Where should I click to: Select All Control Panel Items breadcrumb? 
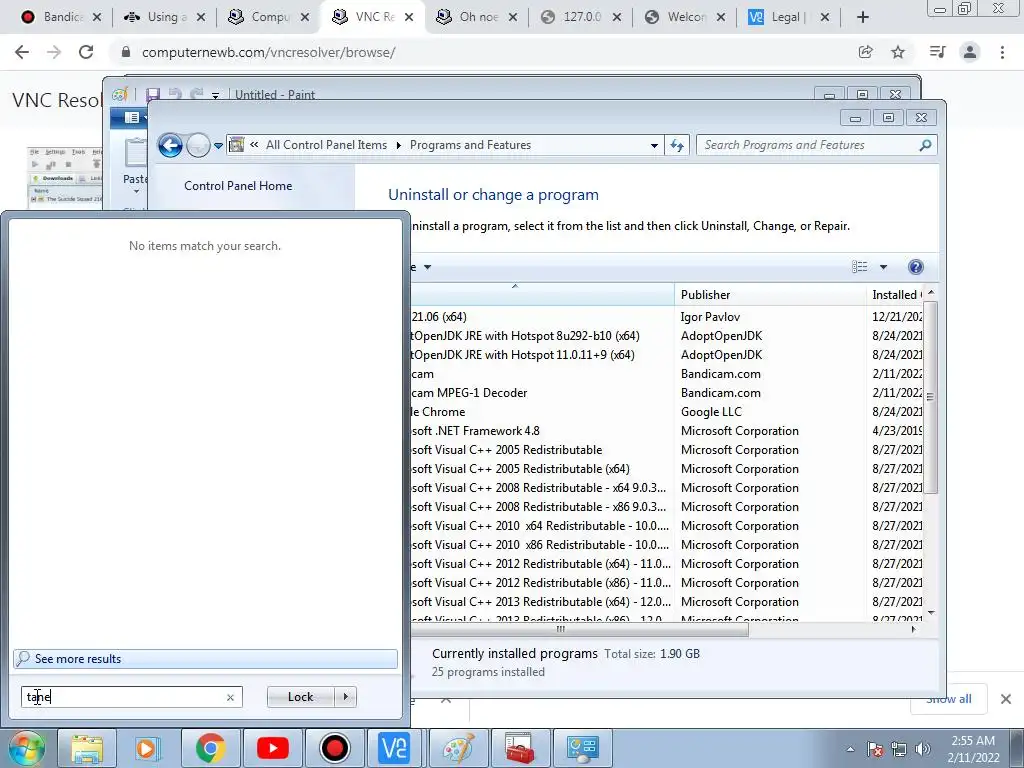pos(326,145)
